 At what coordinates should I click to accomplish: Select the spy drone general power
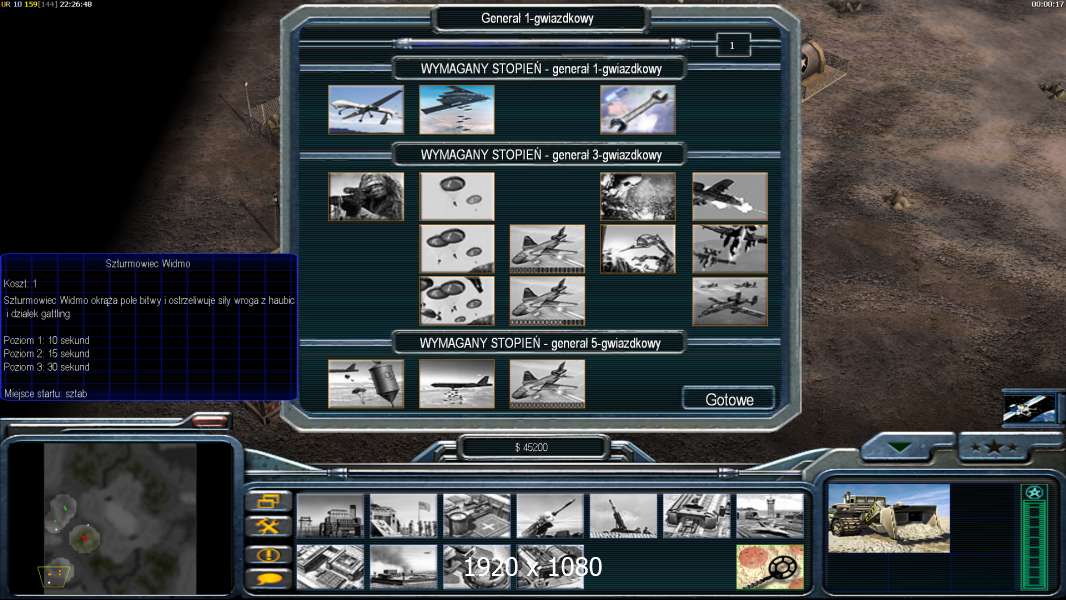(366, 109)
